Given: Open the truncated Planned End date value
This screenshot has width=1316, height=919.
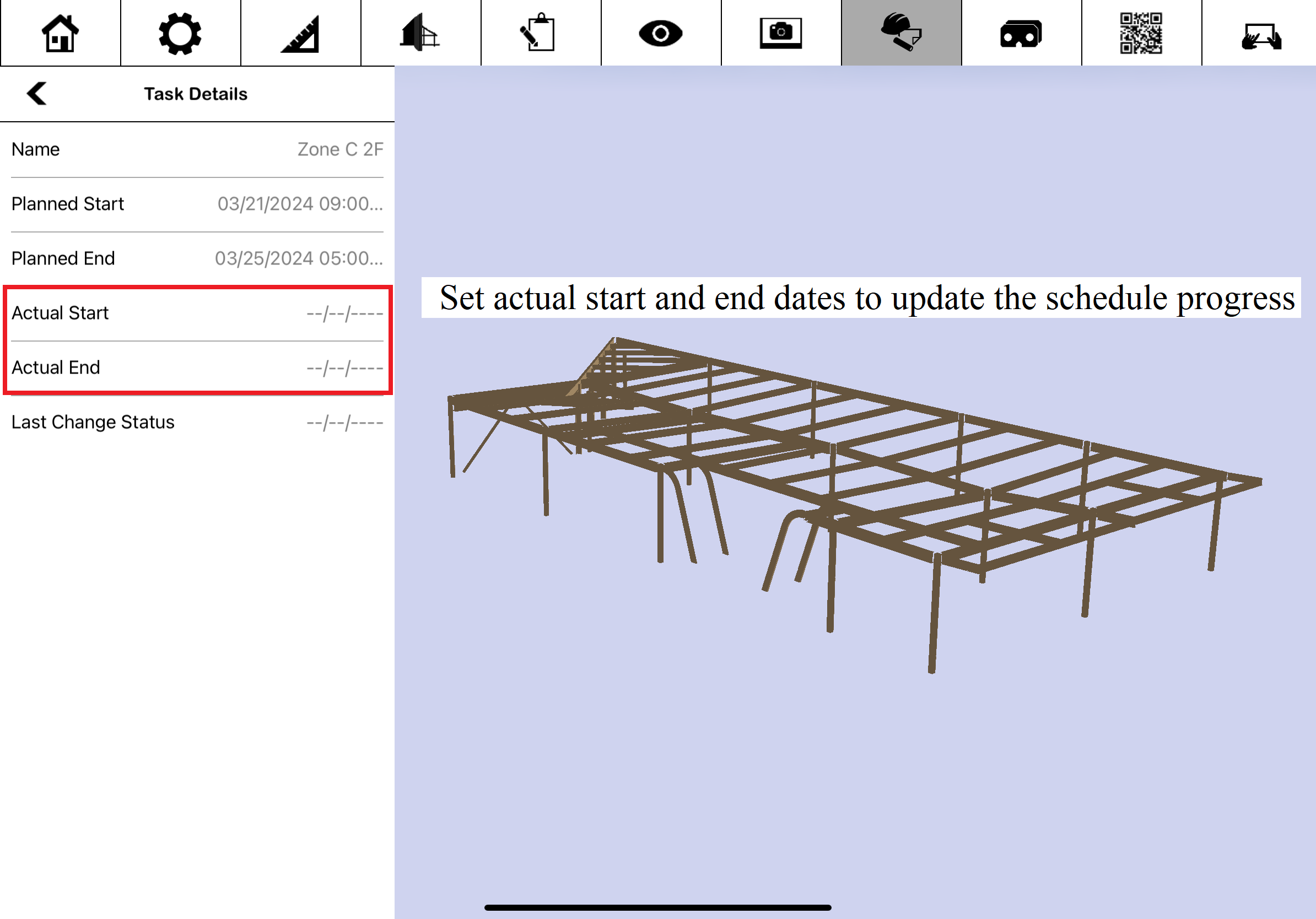Looking at the screenshot, I should [x=298, y=258].
